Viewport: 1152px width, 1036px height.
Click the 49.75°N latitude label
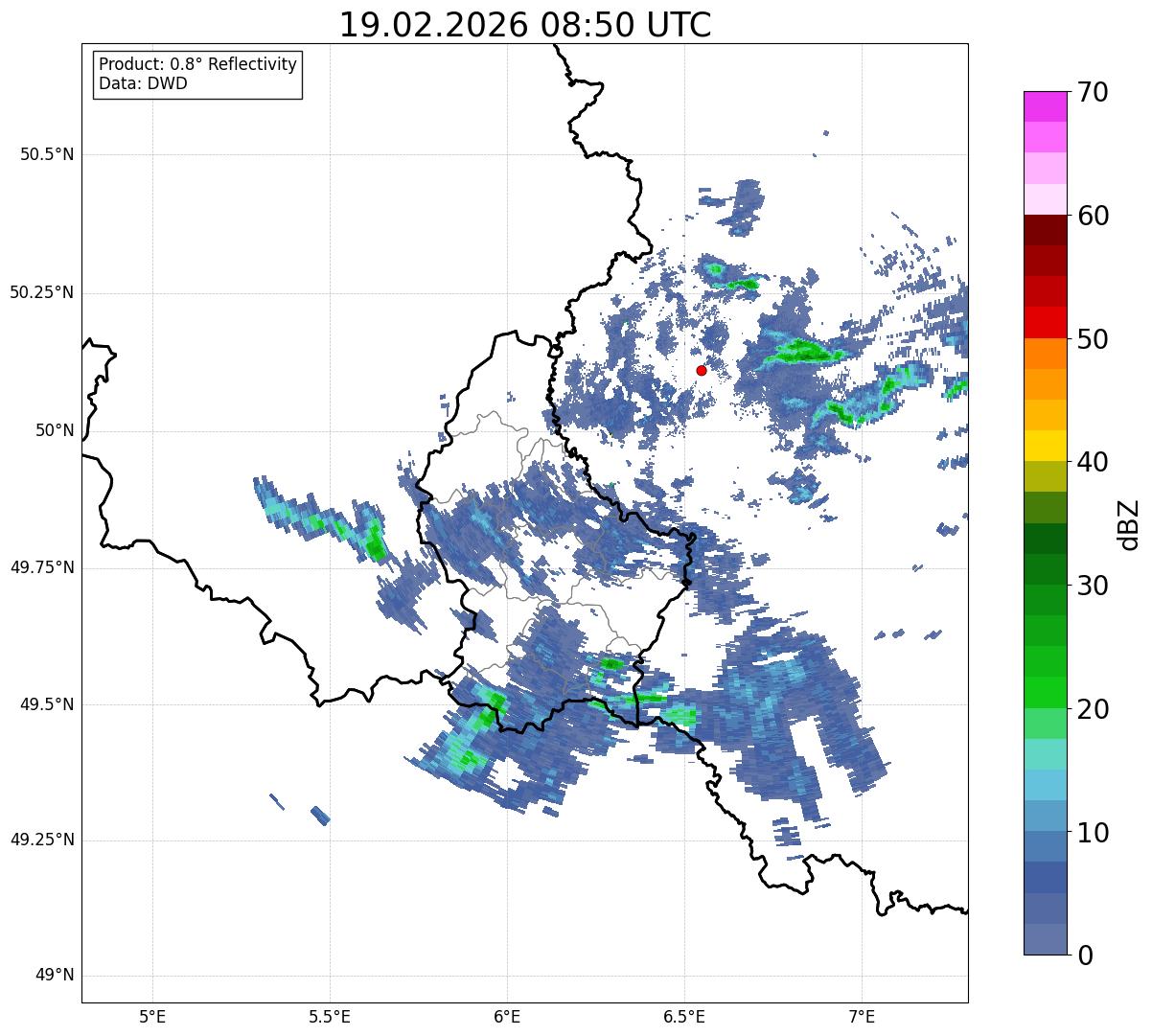coord(41,567)
